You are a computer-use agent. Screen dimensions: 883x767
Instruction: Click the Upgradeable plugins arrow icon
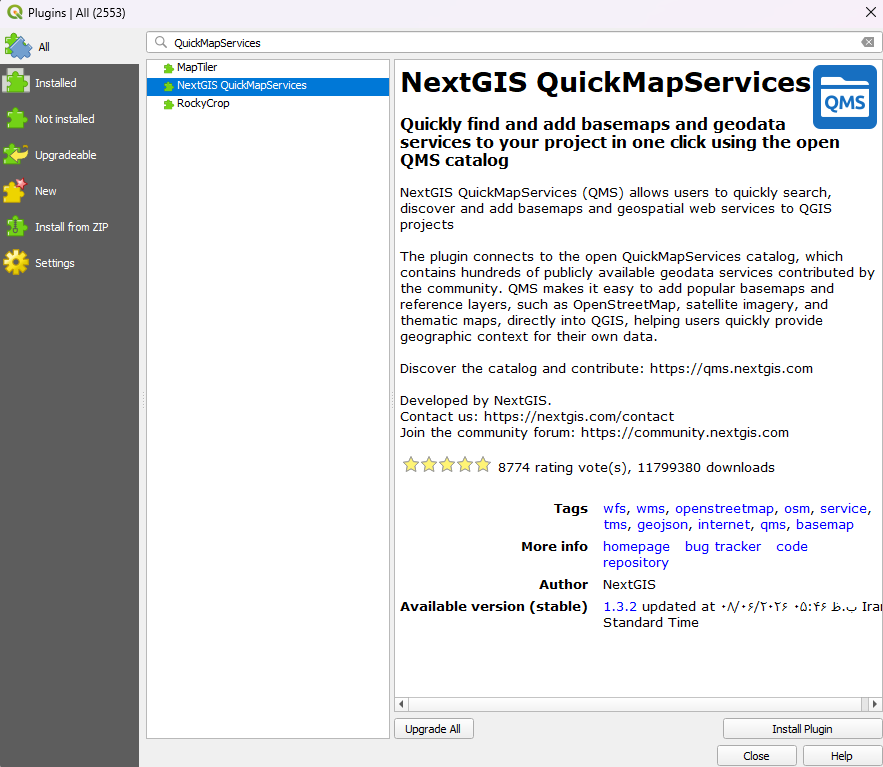click(16, 154)
